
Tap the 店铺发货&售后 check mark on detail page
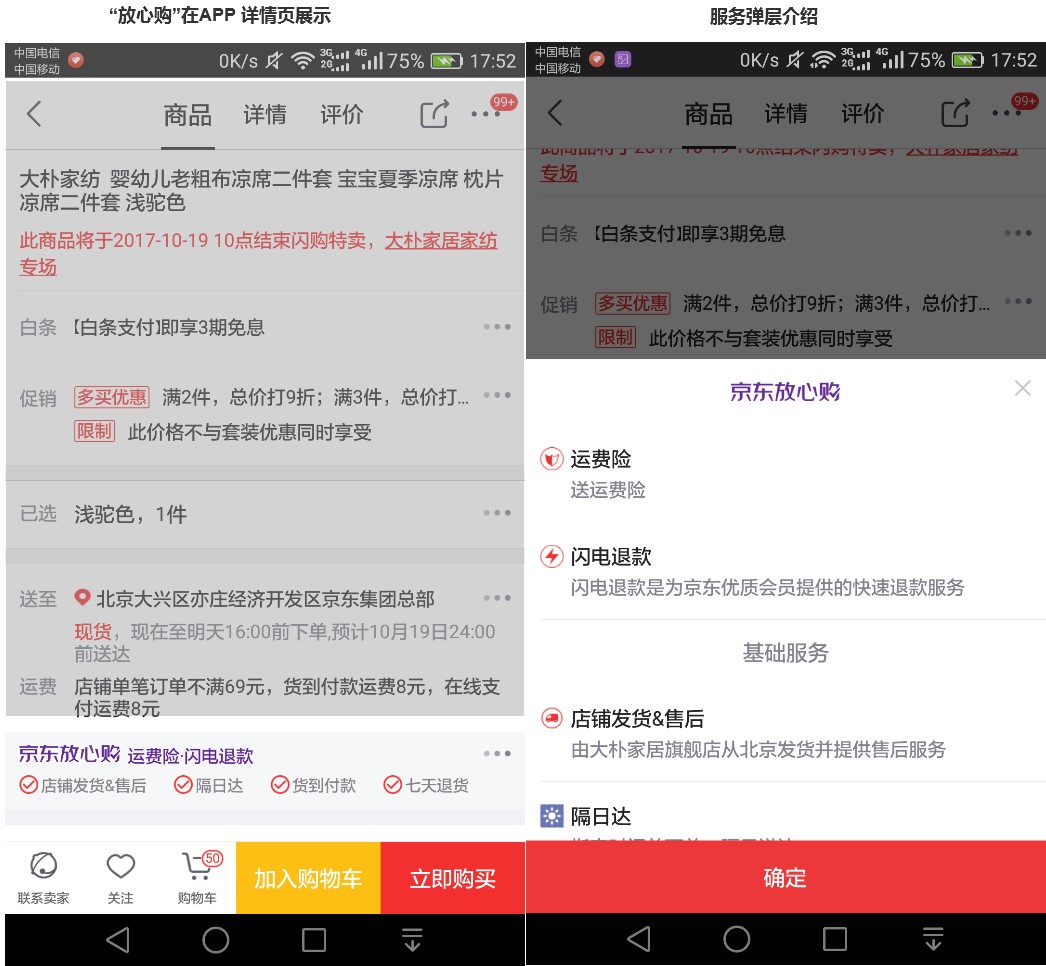click(28, 785)
